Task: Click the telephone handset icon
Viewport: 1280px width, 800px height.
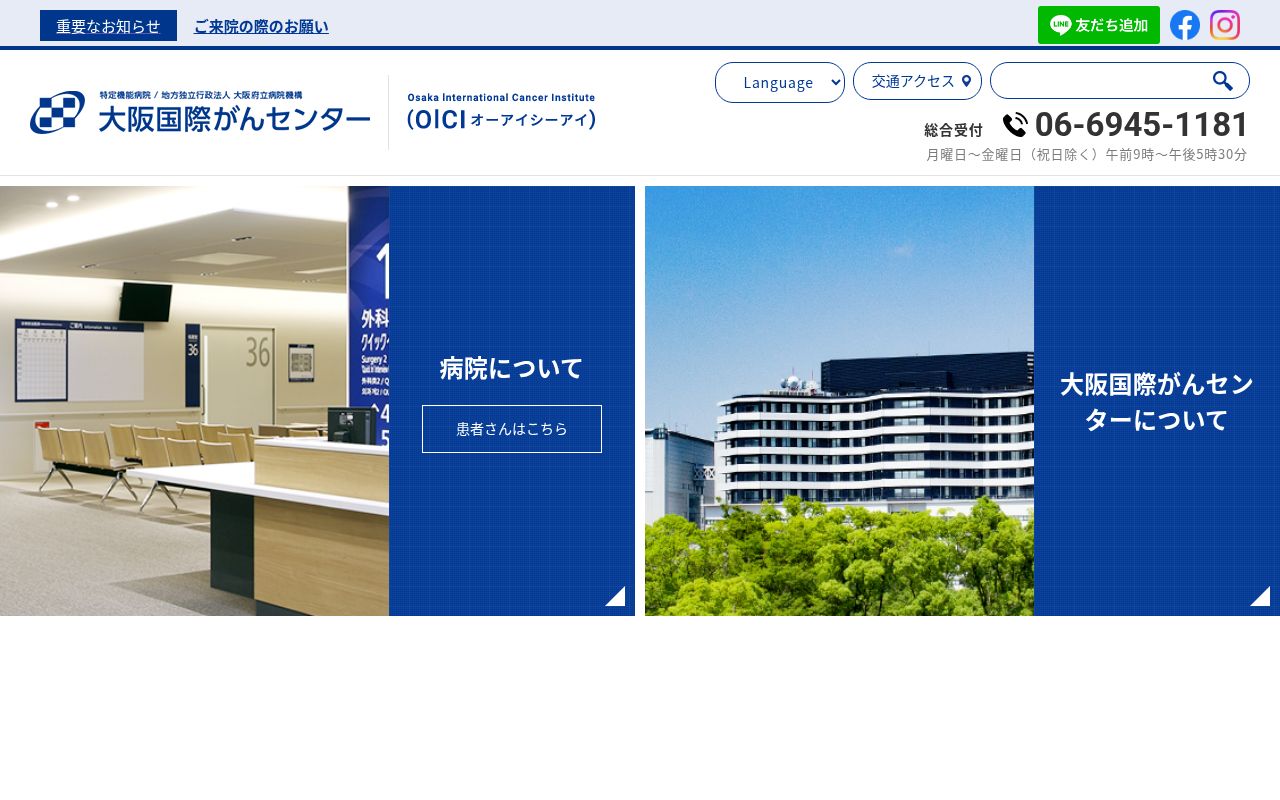Action: pyautogui.click(x=1015, y=125)
